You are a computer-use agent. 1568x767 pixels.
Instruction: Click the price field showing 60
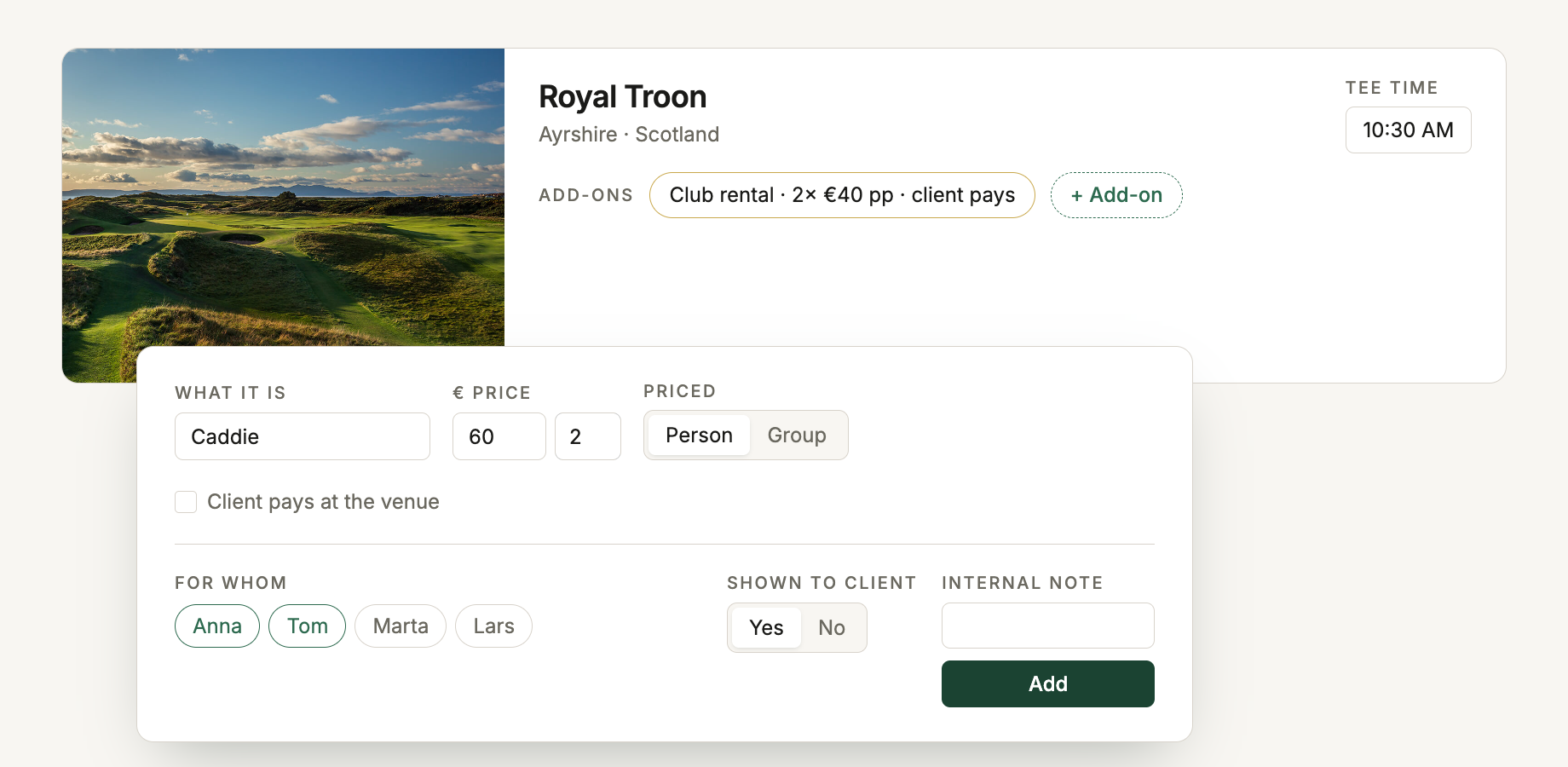[499, 436]
